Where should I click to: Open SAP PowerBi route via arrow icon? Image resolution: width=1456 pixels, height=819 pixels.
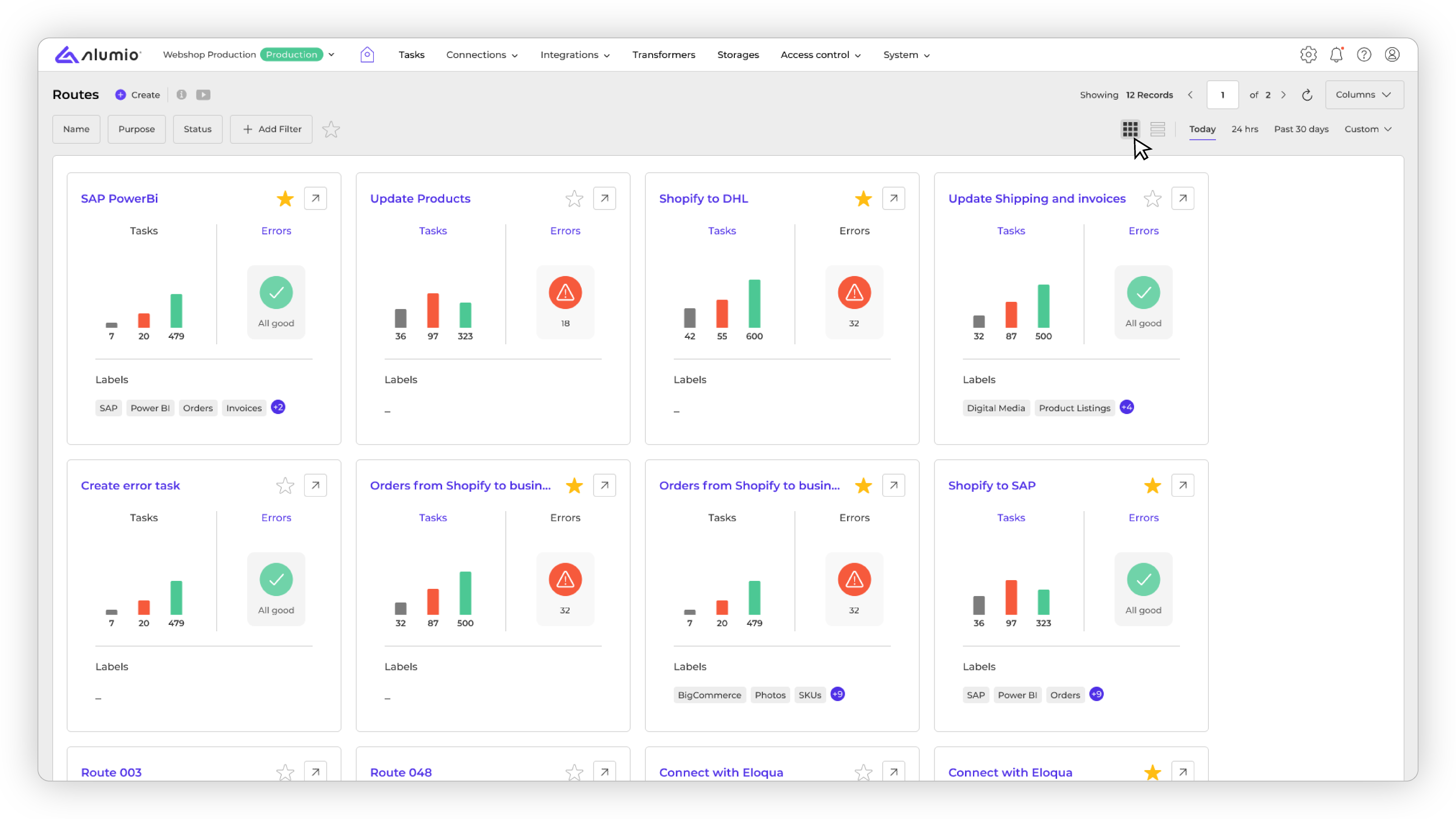coord(315,198)
